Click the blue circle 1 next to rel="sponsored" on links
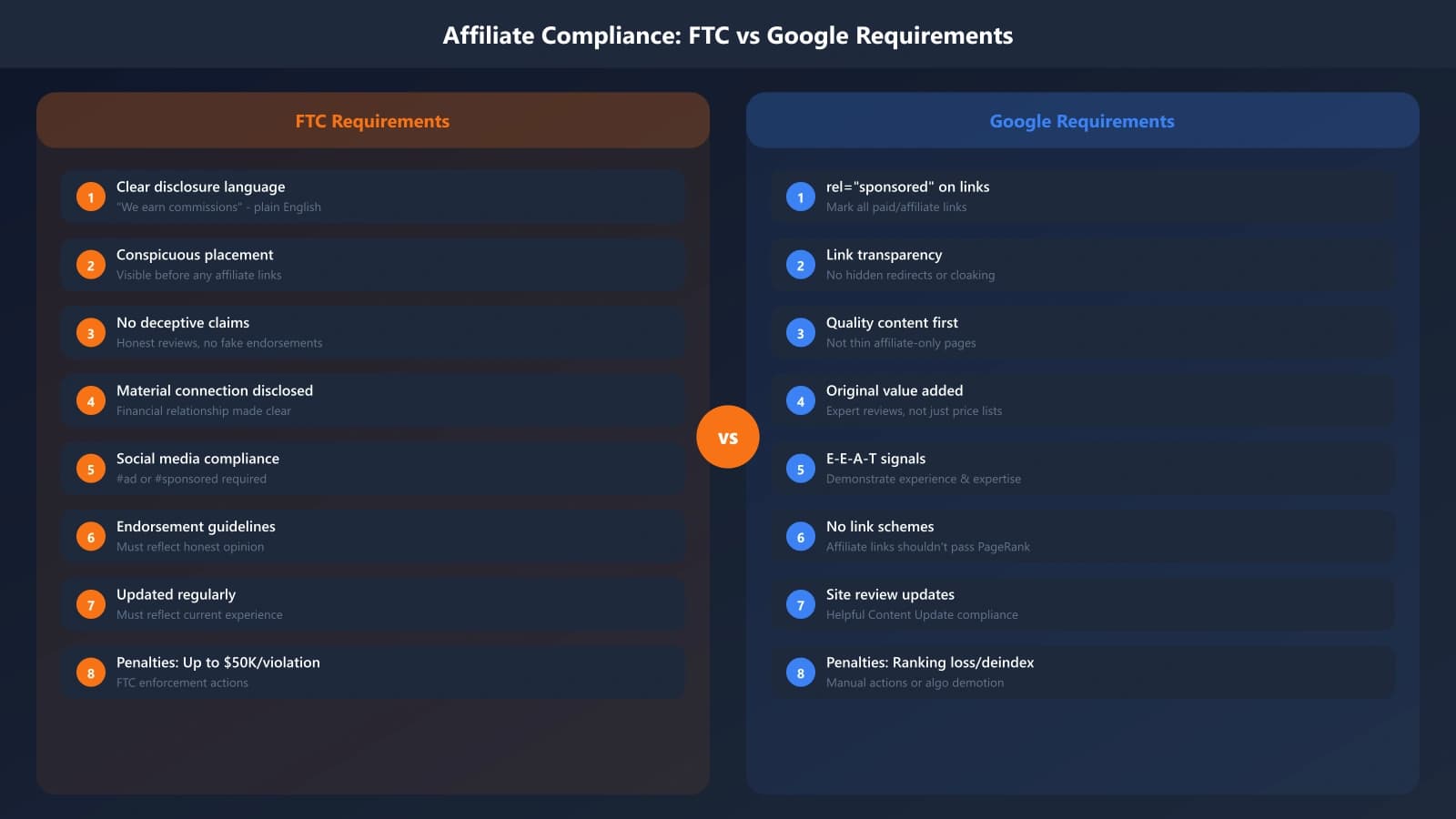 point(800,197)
